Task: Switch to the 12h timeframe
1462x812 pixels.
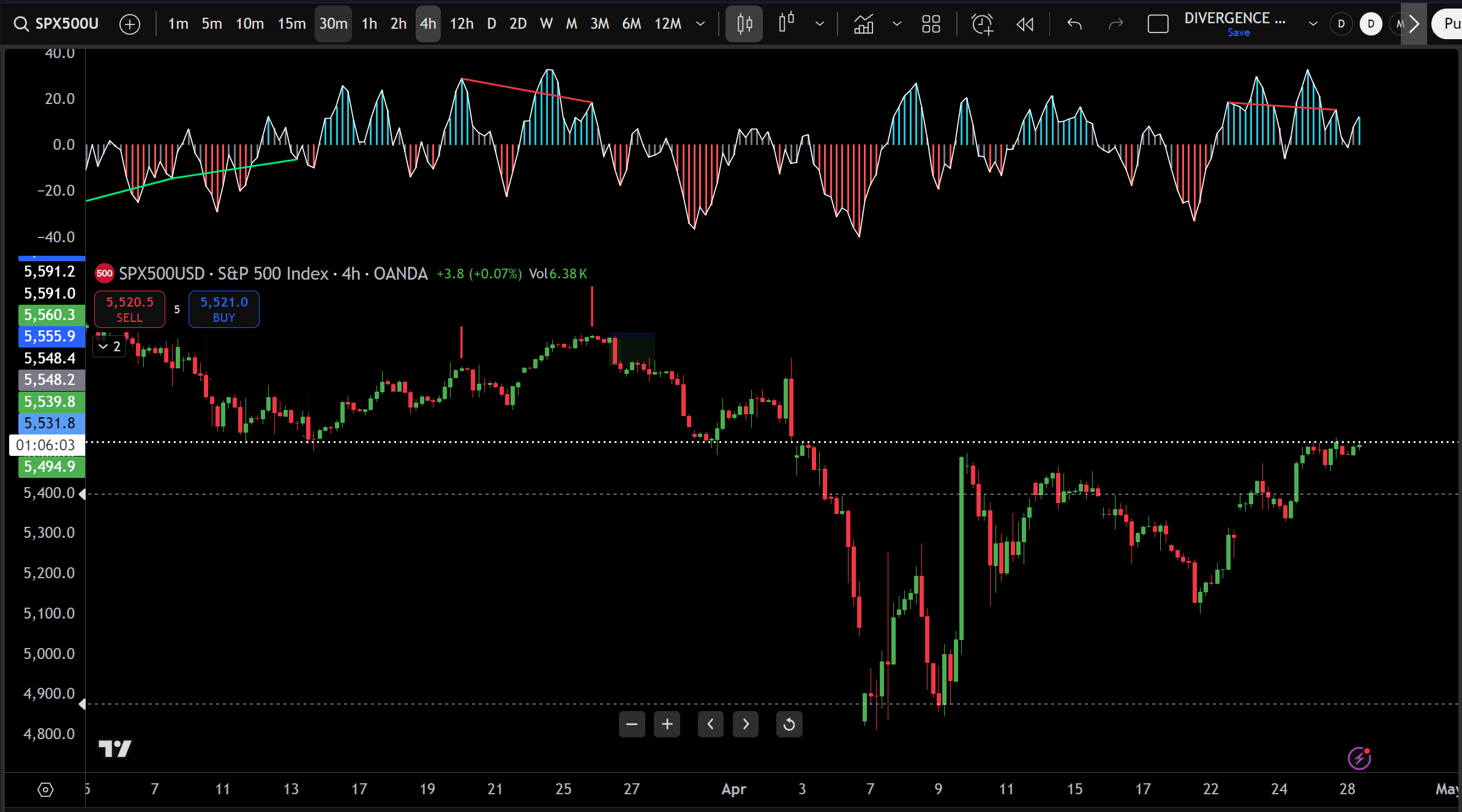Action: (x=462, y=24)
